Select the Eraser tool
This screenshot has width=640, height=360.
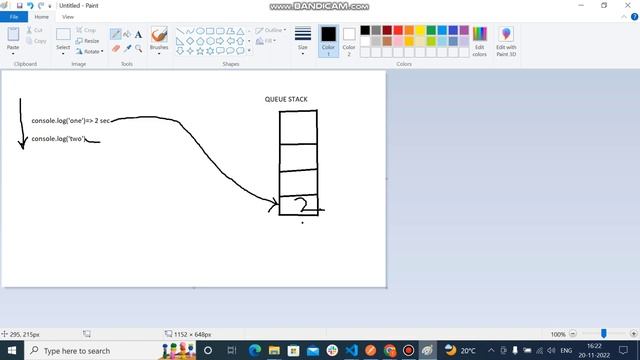[x=116, y=49]
